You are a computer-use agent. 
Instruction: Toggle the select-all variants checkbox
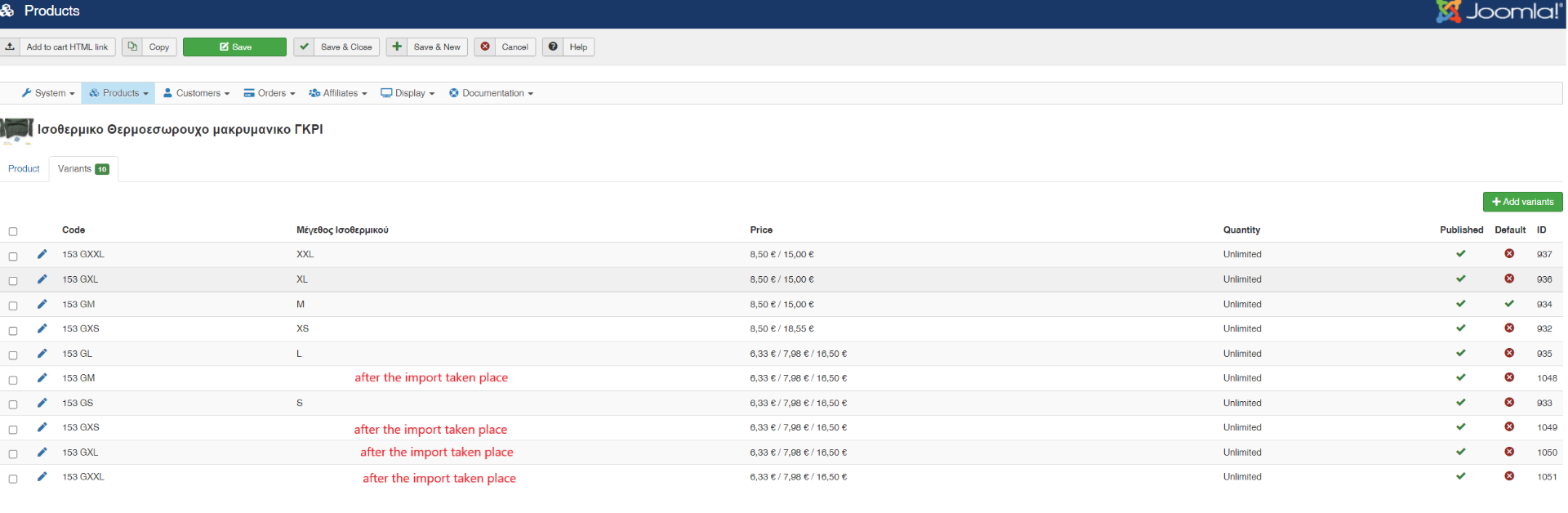pyautogui.click(x=13, y=232)
